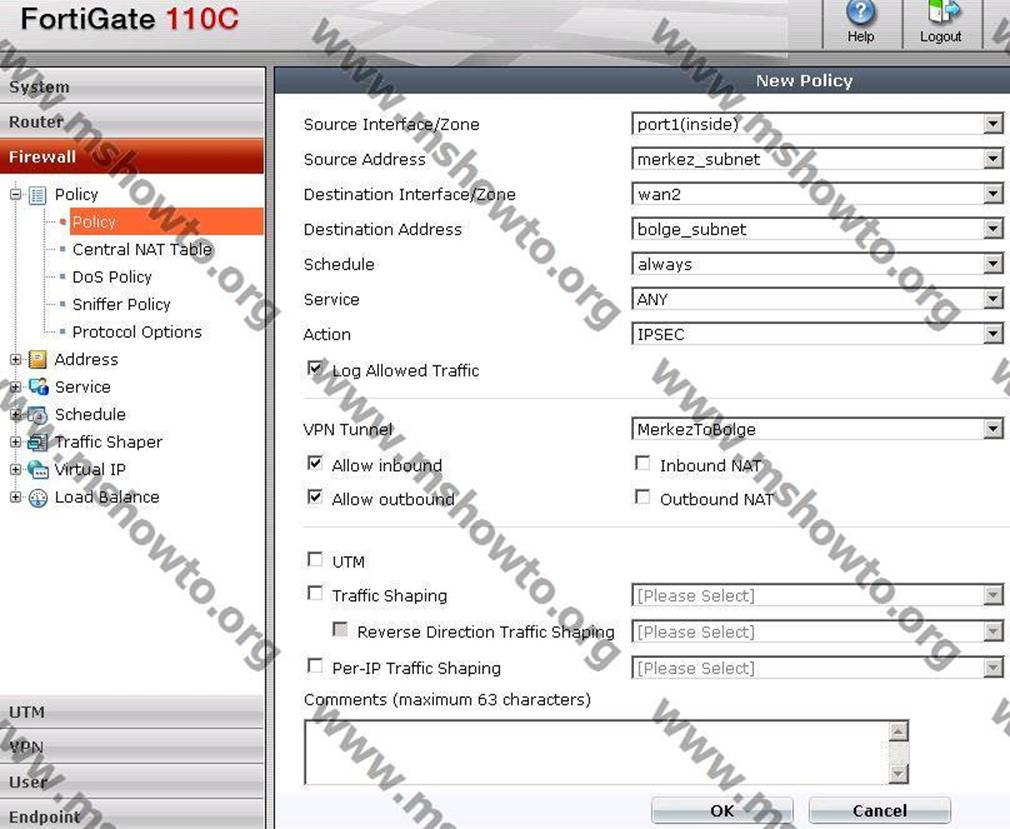
Task: Uncheck the Allow outbound checkbox
Action: coord(315,497)
